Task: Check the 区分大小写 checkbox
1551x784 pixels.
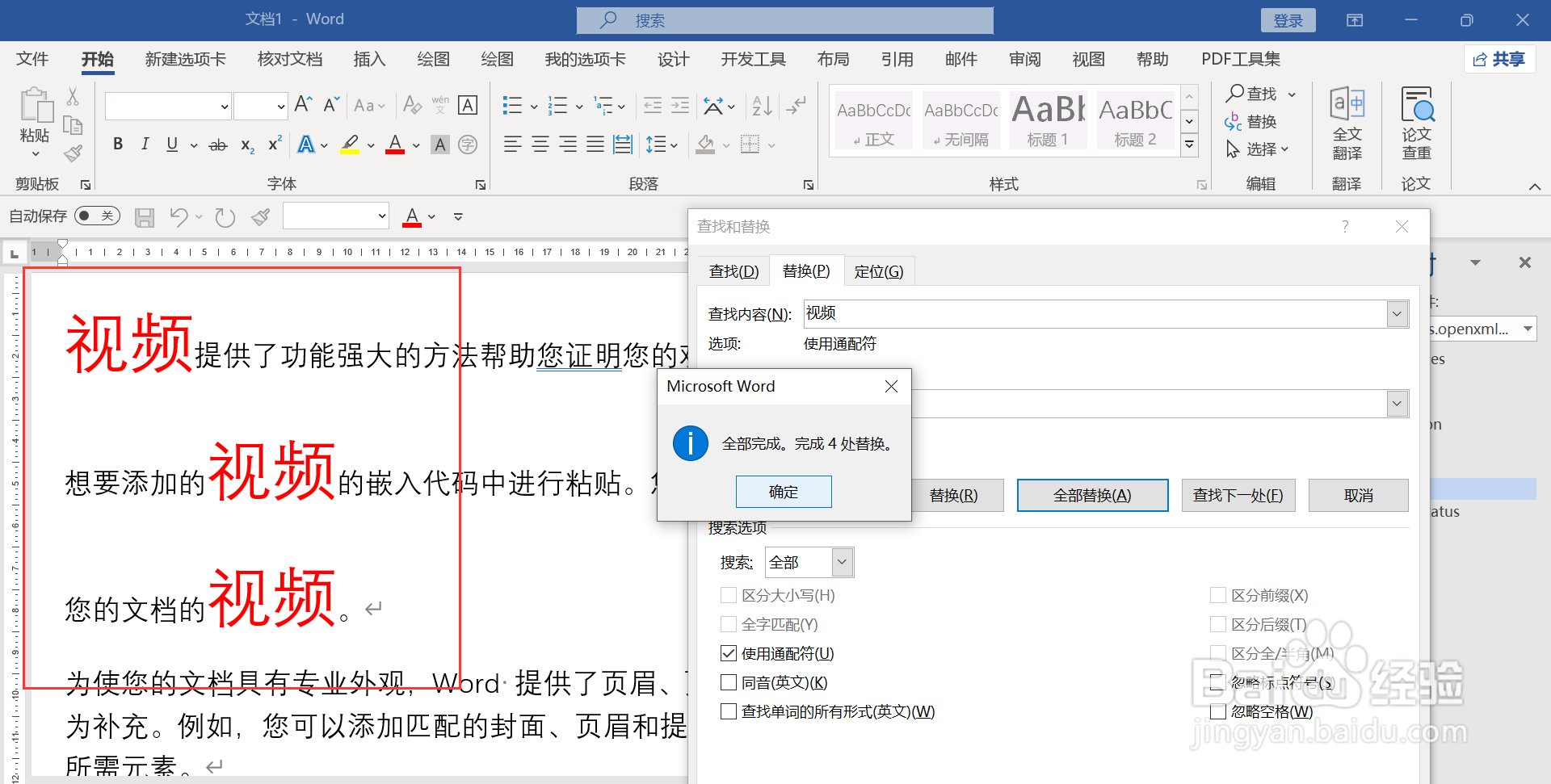Action: (x=729, y=595)
